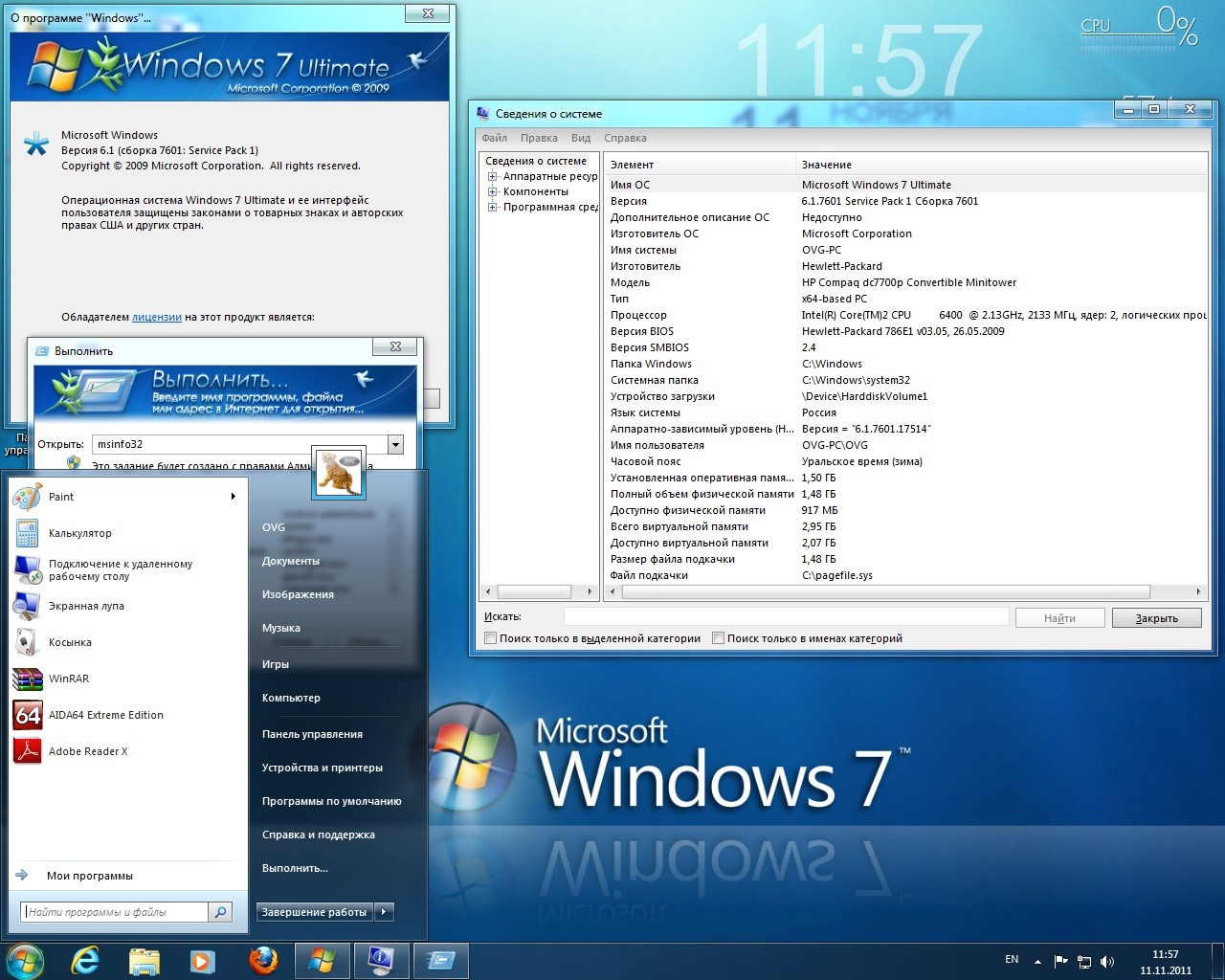1225x980 pixels.
Task: Open Справка и поддержка
Action: coord(319,835)
